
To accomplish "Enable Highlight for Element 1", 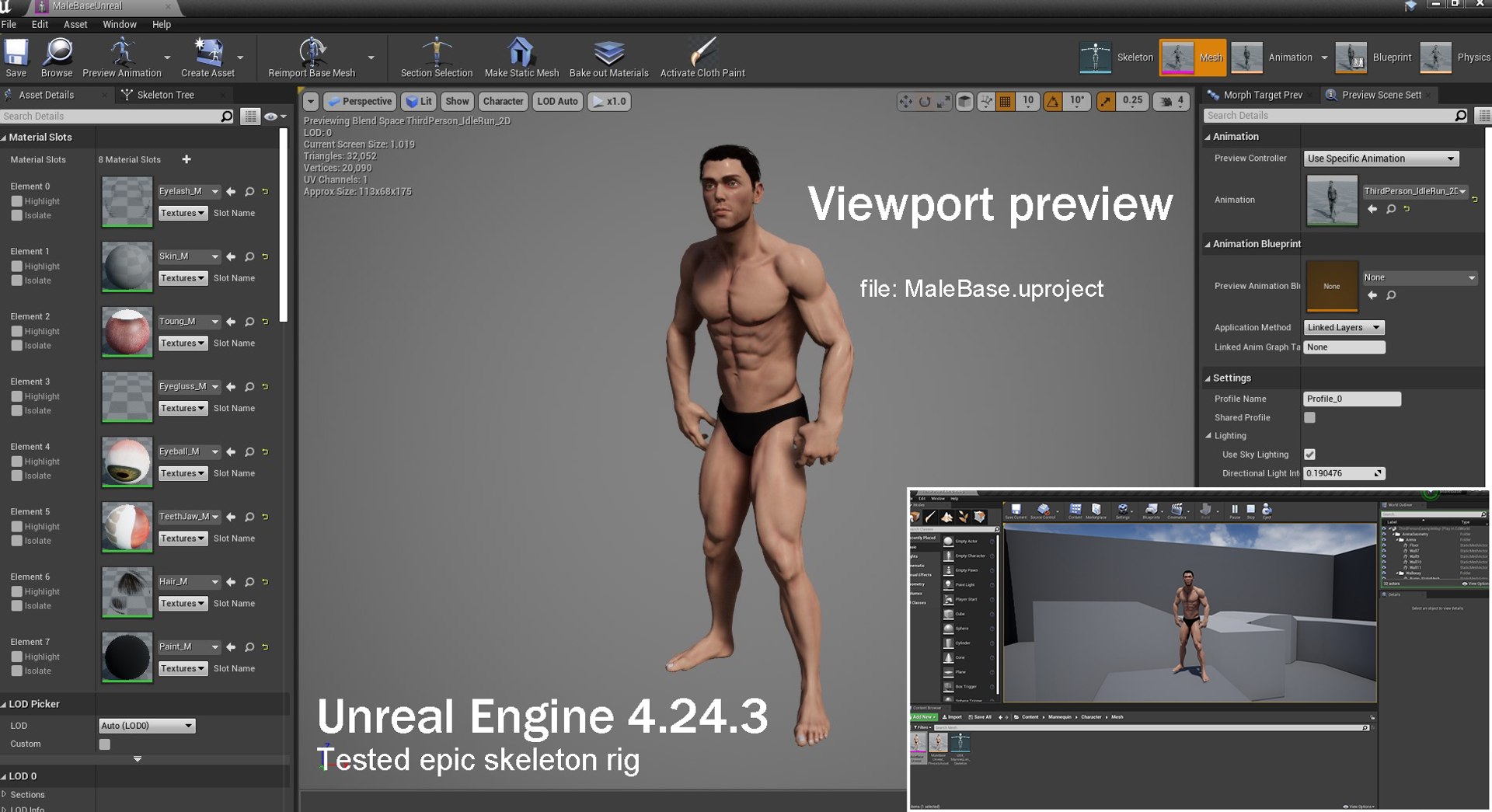I will pos(16,267).
